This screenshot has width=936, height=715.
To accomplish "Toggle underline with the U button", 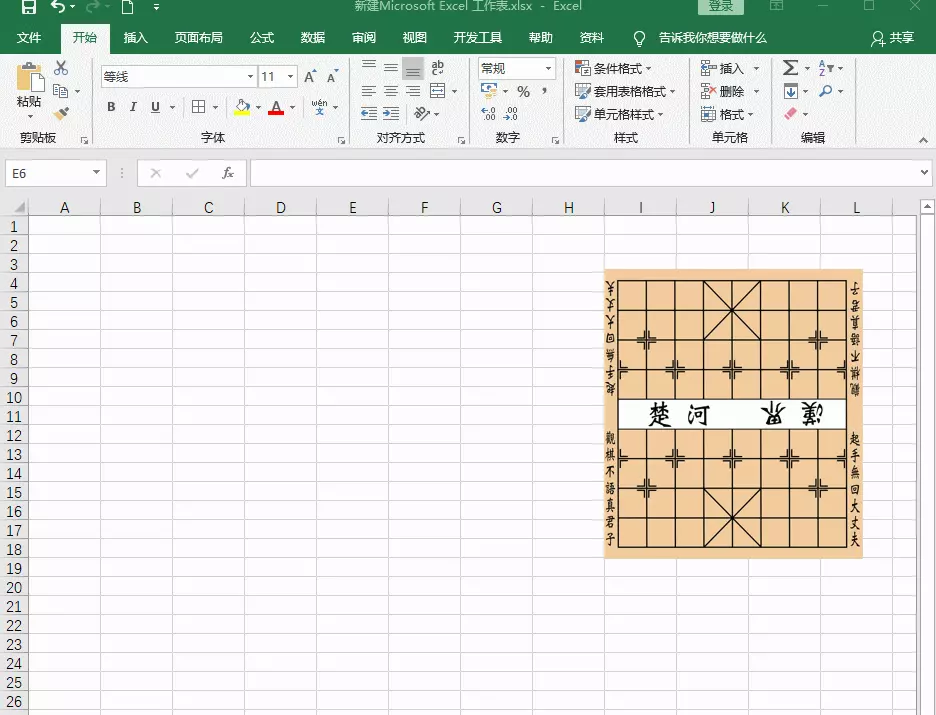I will 155,107.
